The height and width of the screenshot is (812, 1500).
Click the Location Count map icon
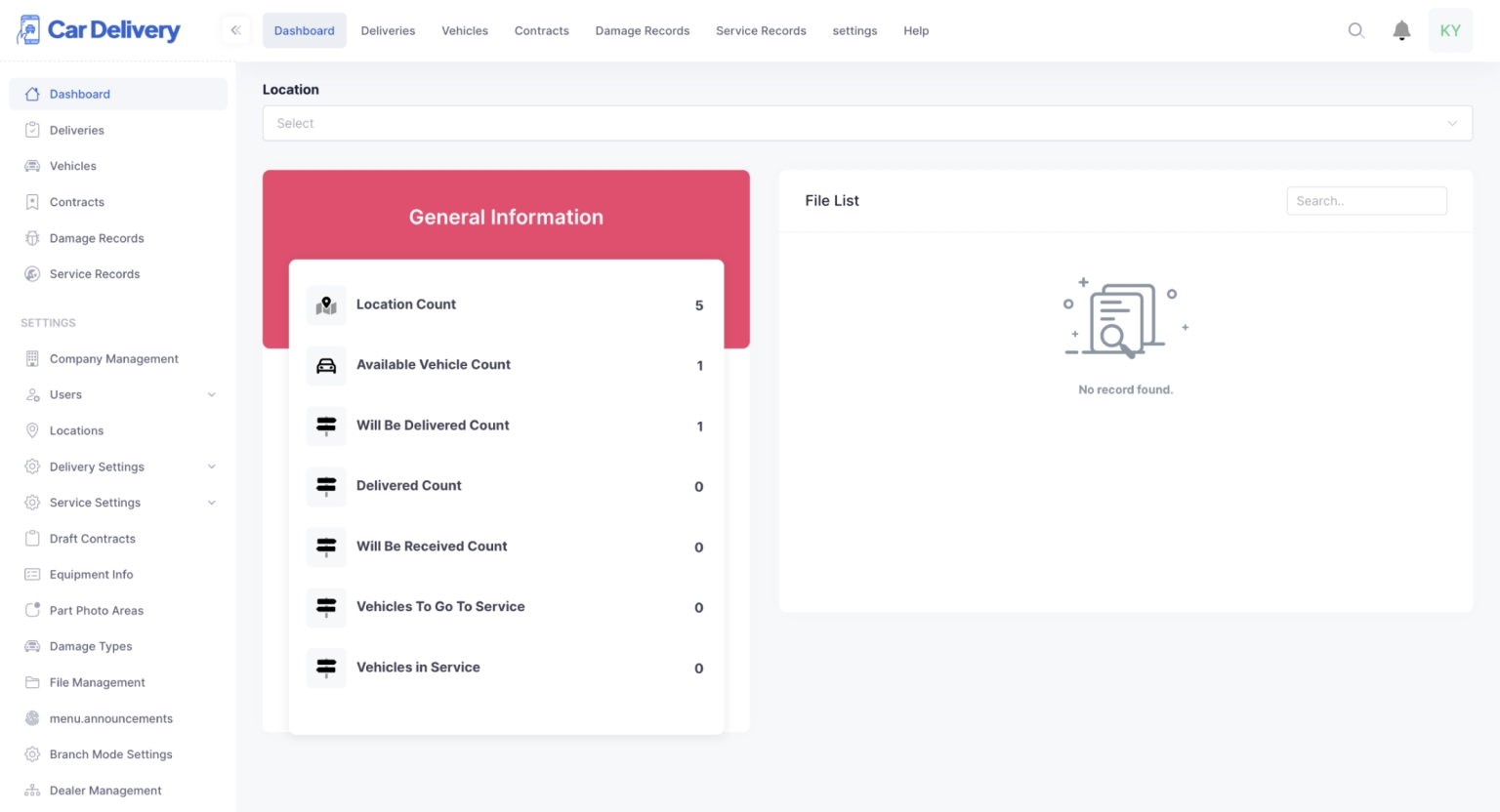pyautogui.click(x=326, y=305)
